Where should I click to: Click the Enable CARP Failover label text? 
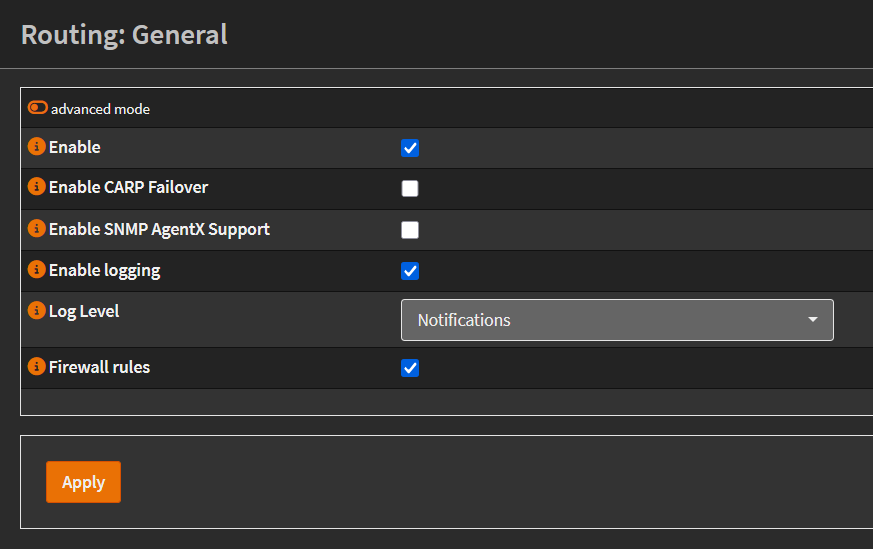(x=128, y=187)
